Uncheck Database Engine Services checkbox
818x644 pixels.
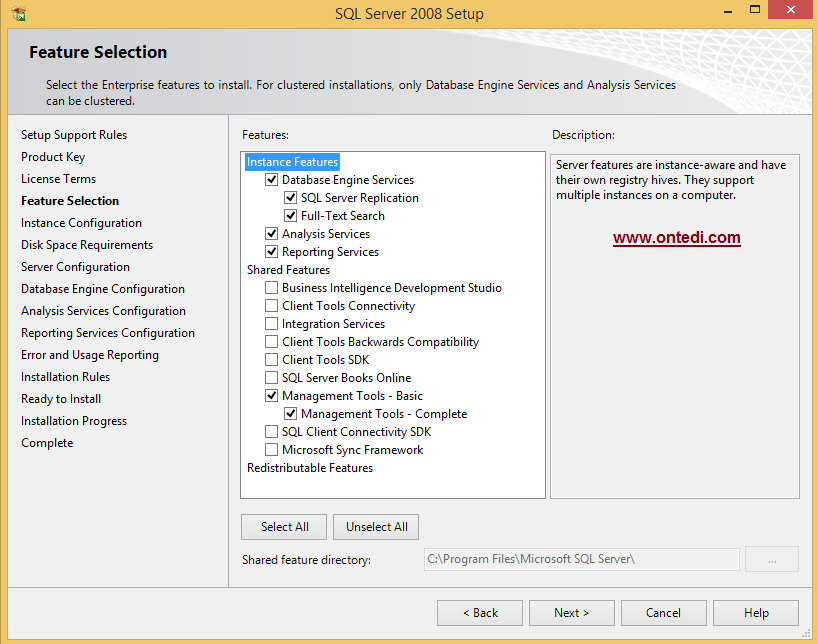click(x=271, y=180)
